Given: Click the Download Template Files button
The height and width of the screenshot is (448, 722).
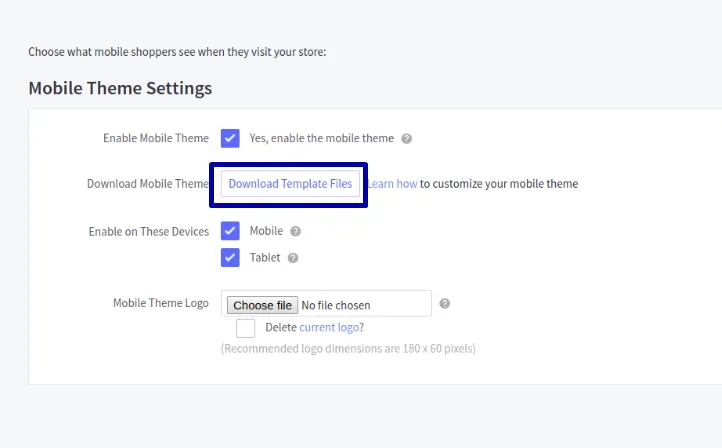Looking at the screenshot, I should (290, 184).
